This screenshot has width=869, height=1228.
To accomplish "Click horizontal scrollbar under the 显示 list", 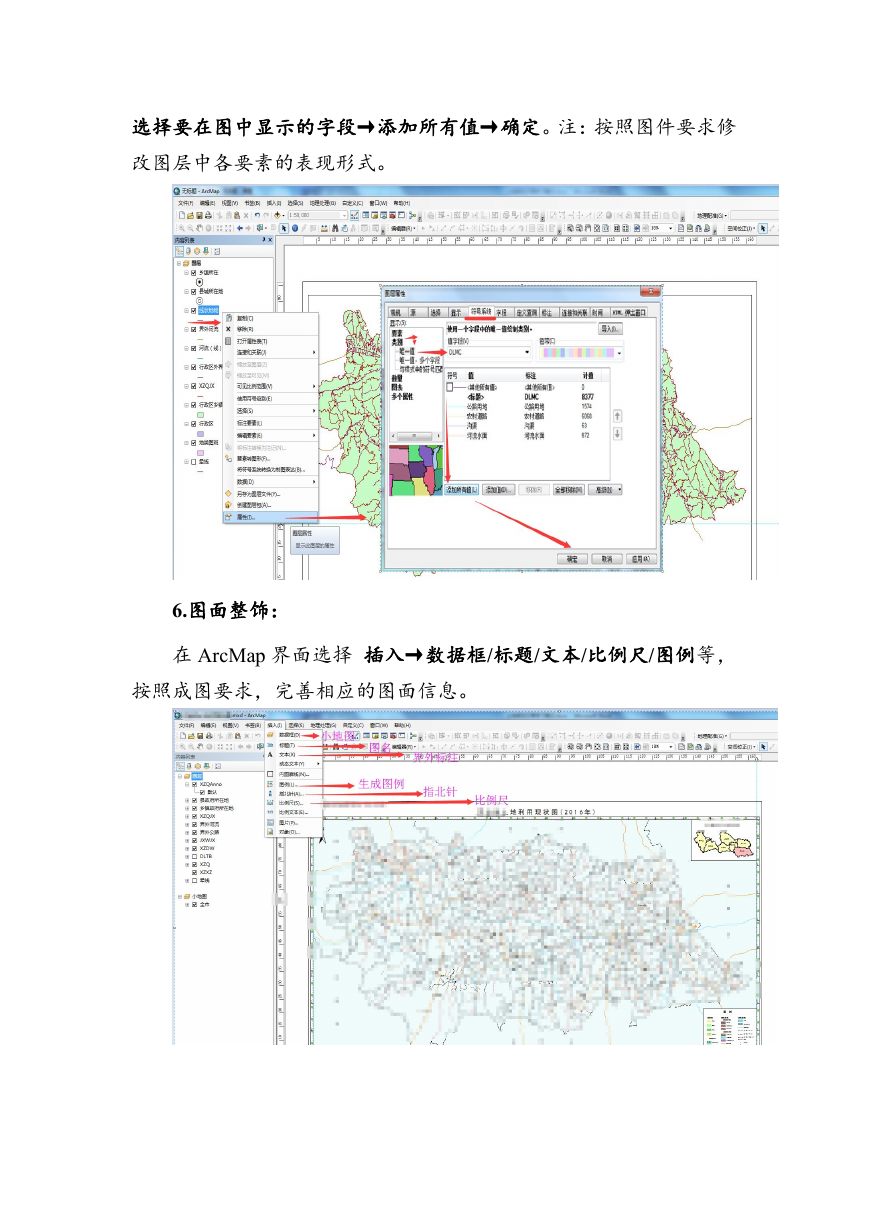I will [417, 437].
